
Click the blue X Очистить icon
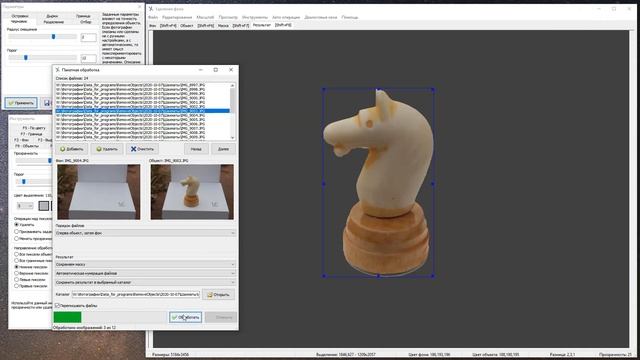coord(133,149)
